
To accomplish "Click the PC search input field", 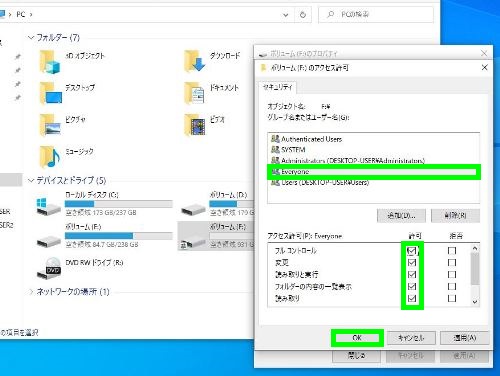I will click(x=376, y=15).
